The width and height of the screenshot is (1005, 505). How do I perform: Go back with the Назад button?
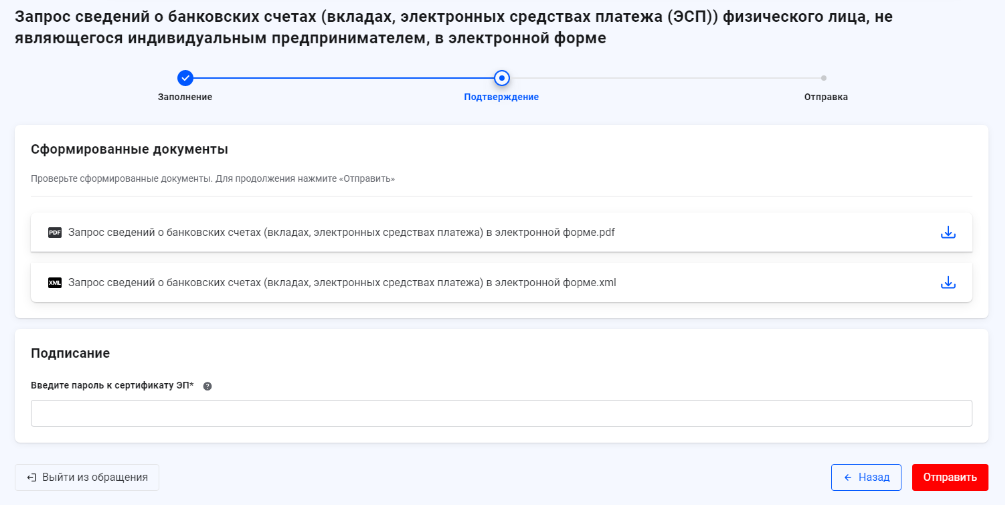point(866,477)
